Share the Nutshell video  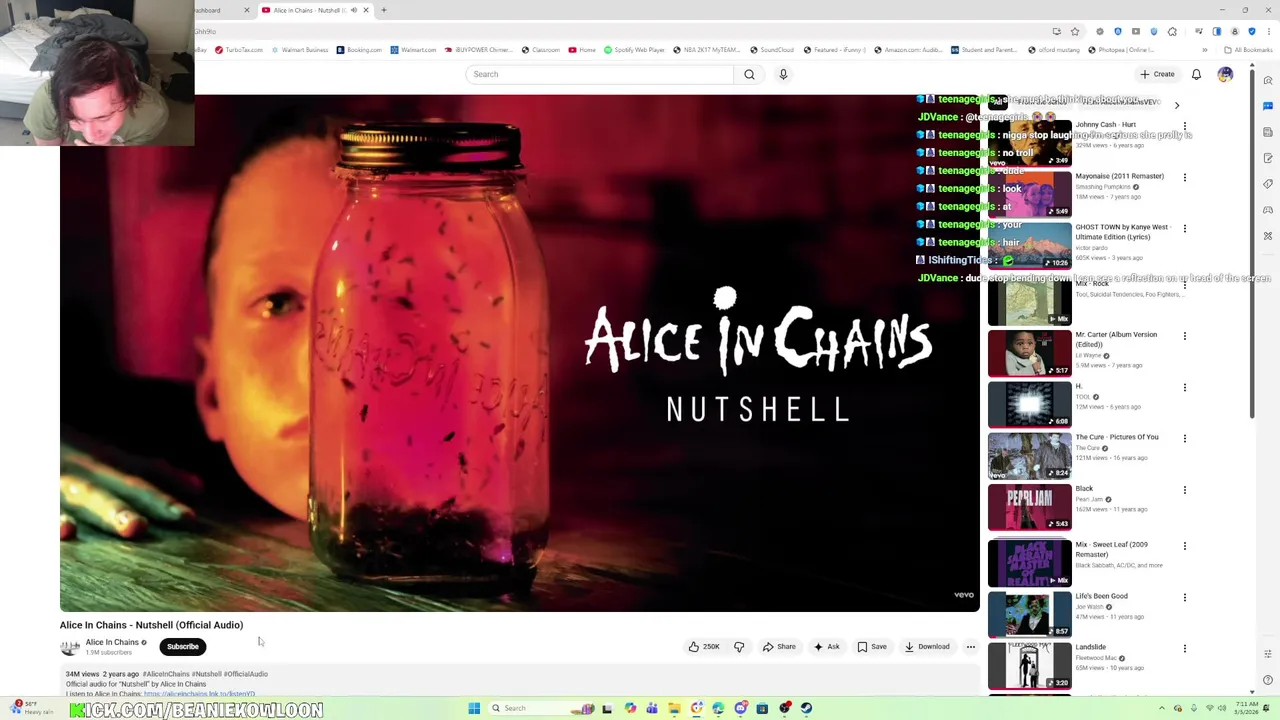click(x=779, y=647)
